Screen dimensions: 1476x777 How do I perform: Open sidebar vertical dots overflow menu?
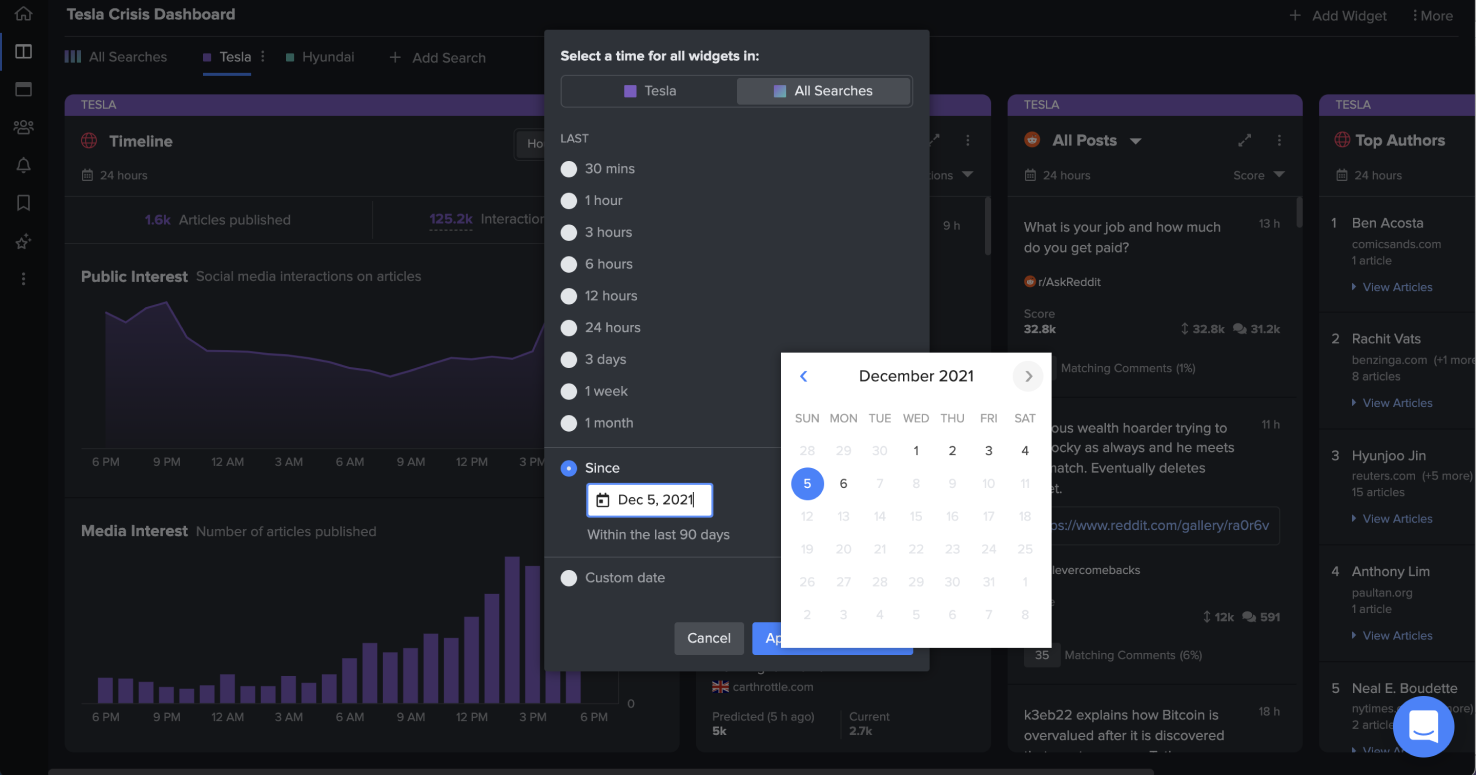tap(23, 279)
